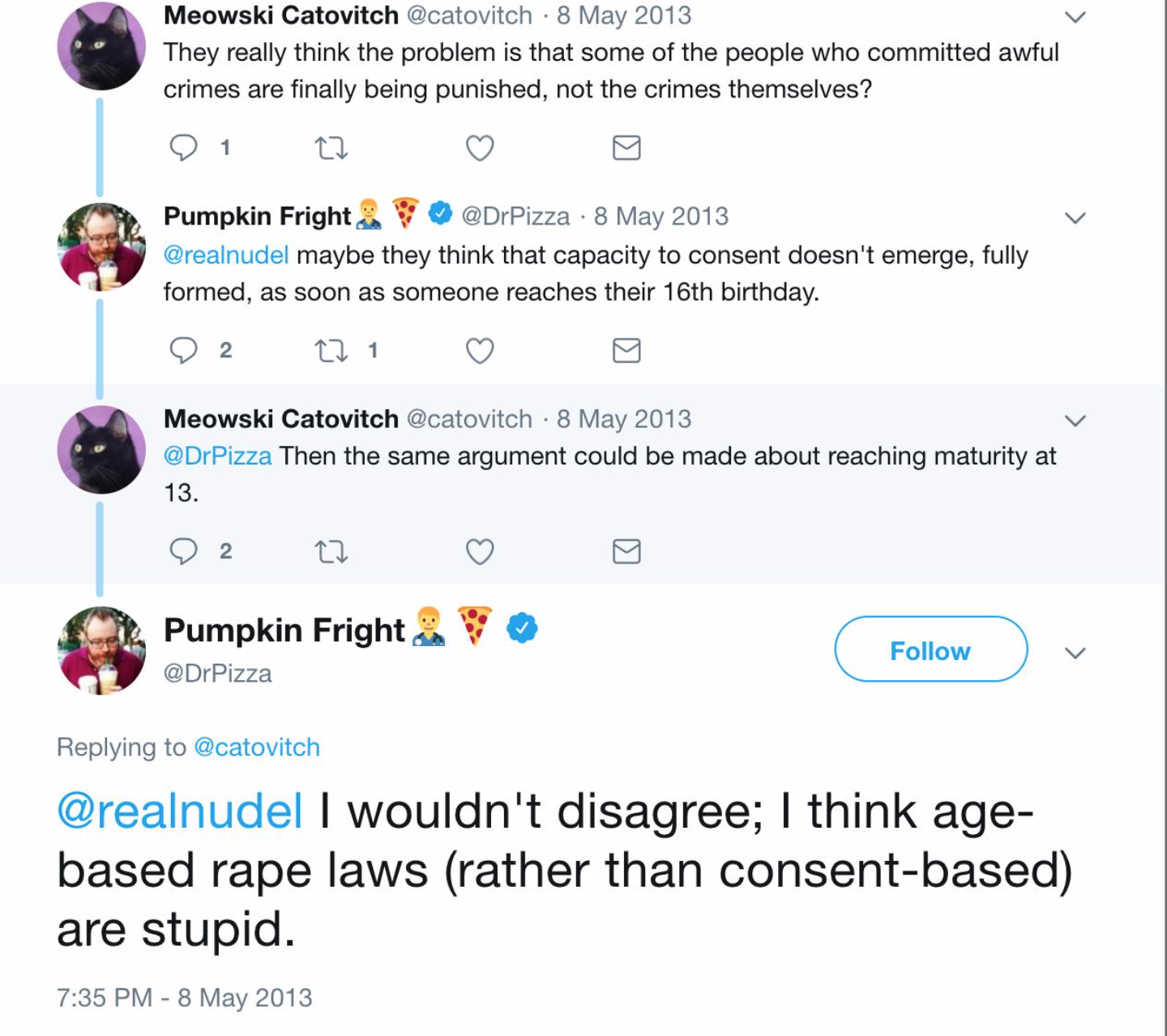Image resolution: width=1167 pixels, height=1036 pixels.
Task: Share the 16th birthday tweet via message
Action: click(x=626, y=350)
